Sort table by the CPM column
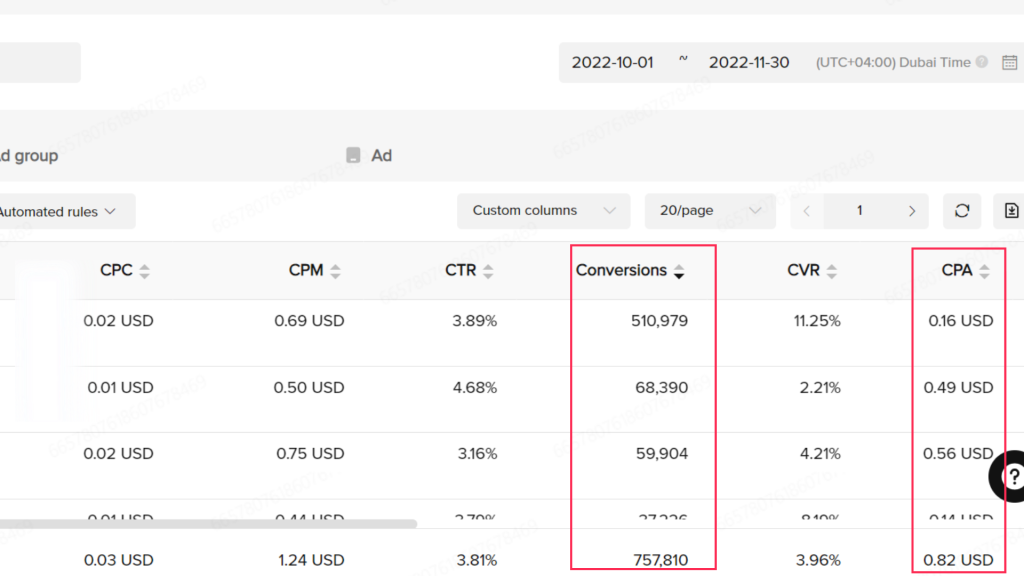The height and width of the screenshot is (576, 1024). click(x=335, y=271)
